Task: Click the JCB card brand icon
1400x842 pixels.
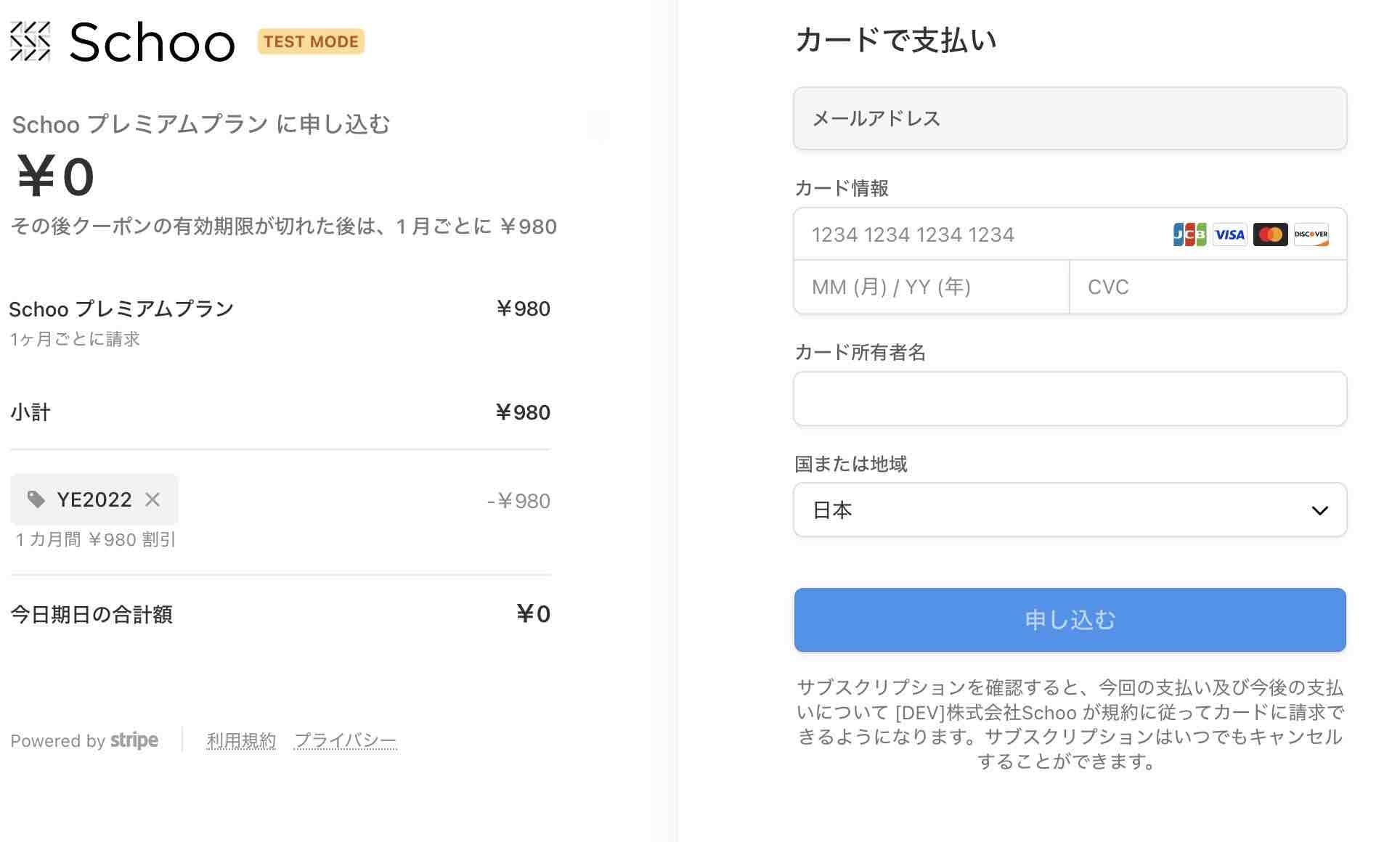Action: 1189,234
